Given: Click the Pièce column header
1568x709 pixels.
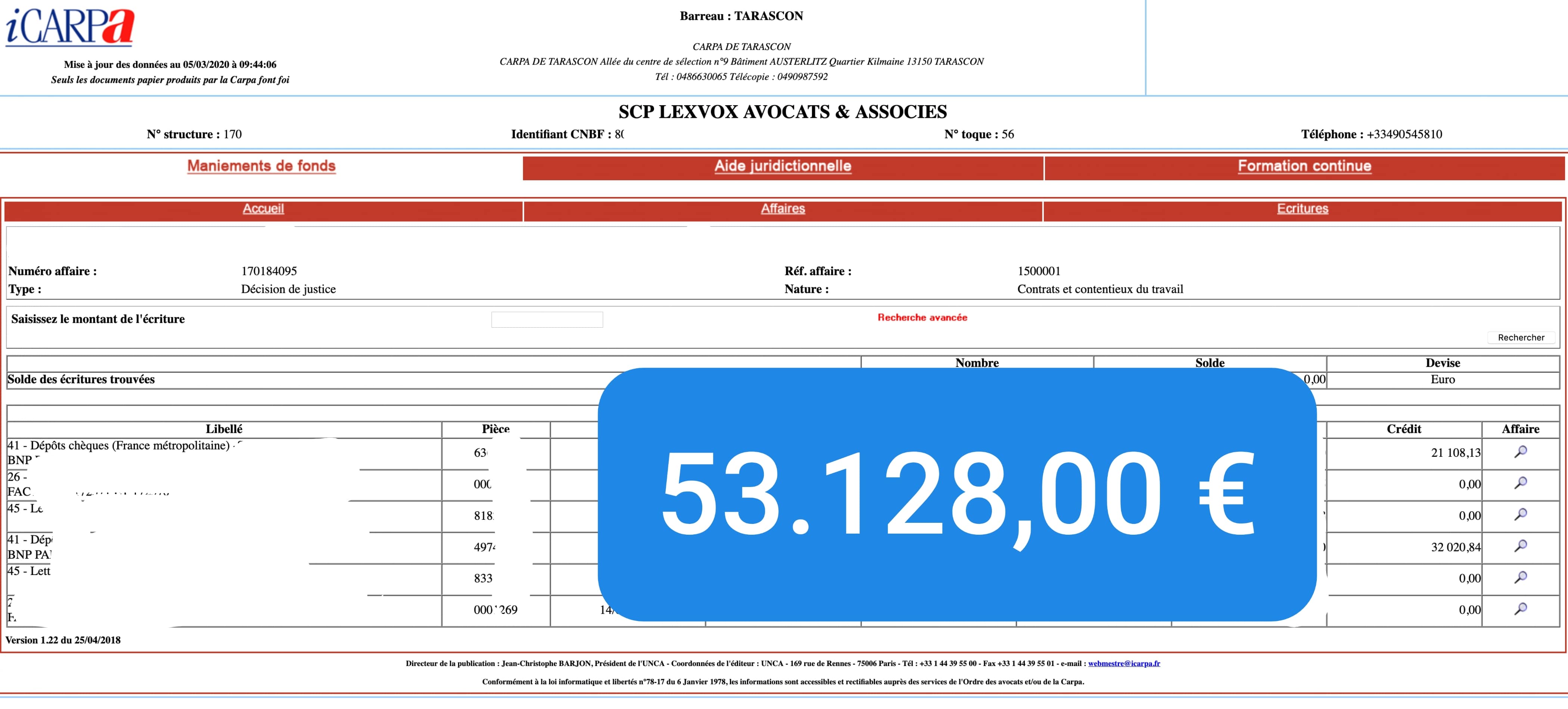Looking at the screenshot, I should (x=495, y=429).
